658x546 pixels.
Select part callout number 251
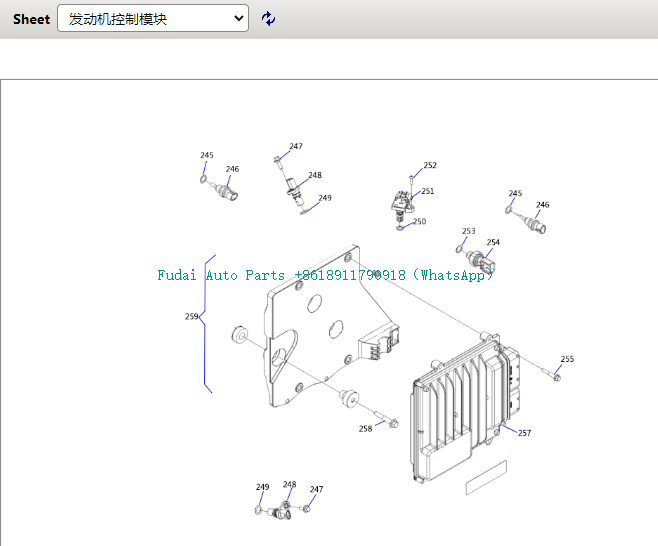tap(428, 191)
